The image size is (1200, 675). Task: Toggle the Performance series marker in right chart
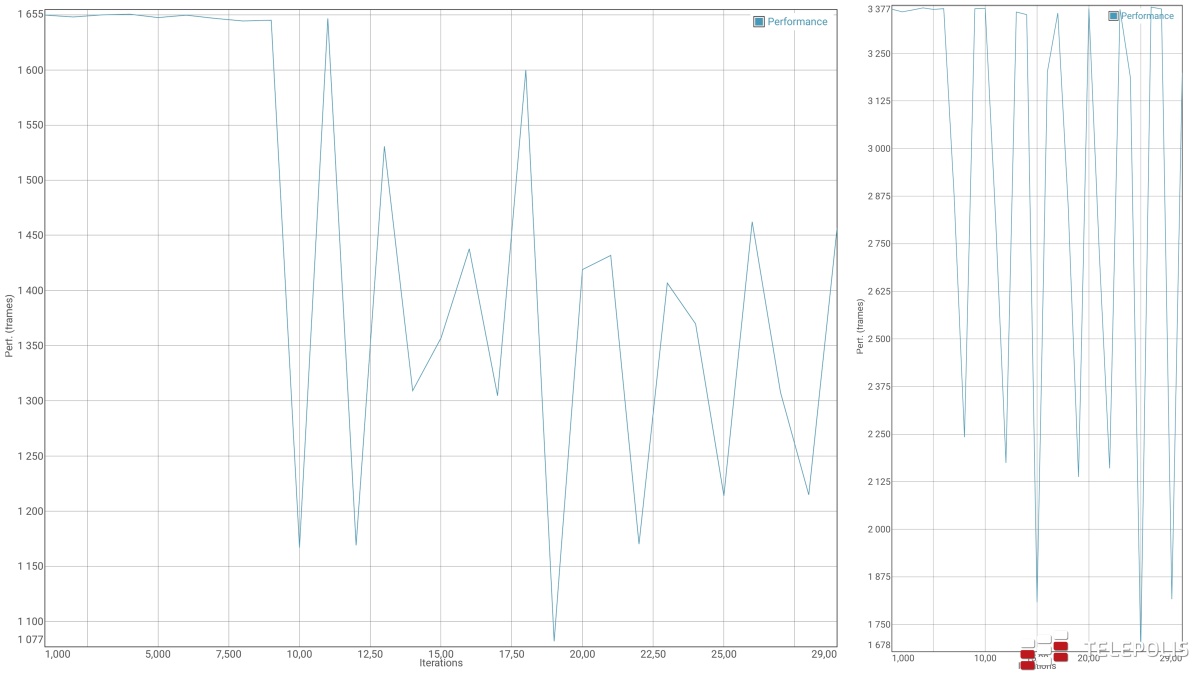[x=1114, y=16]
